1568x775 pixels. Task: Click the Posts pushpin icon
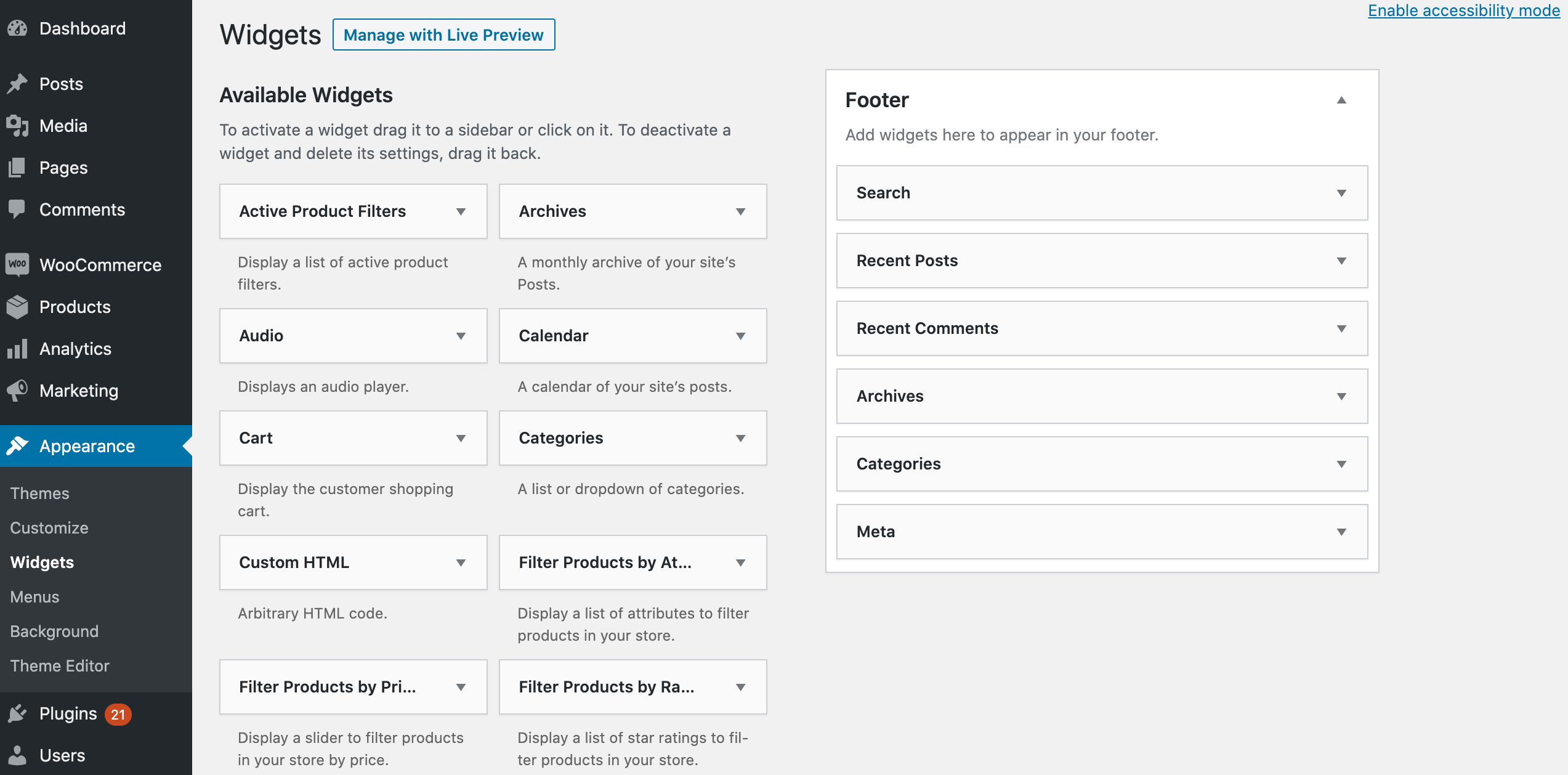tap(17, 84)
